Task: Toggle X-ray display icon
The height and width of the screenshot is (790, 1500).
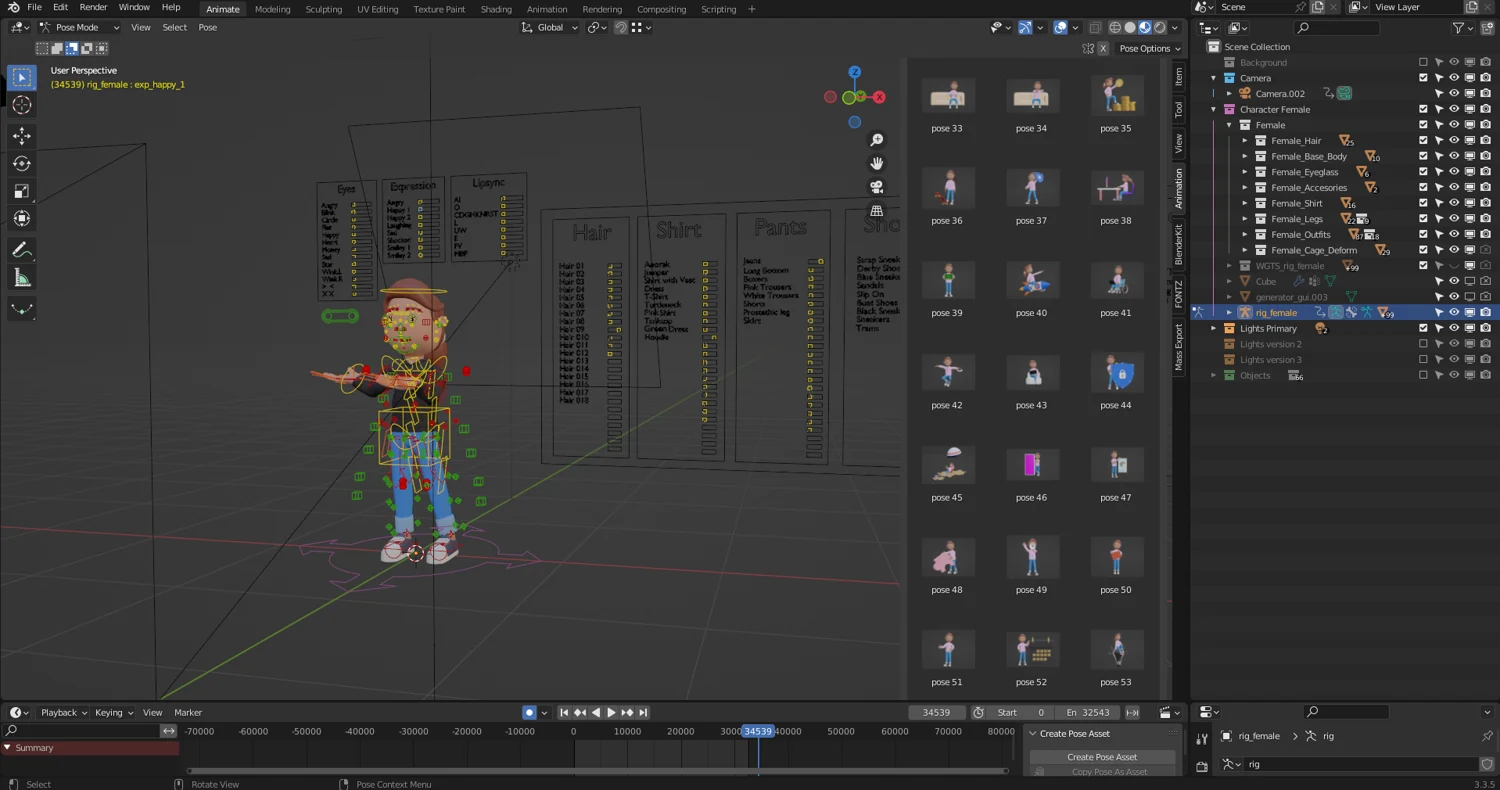Action: [x=1096, y=27]
